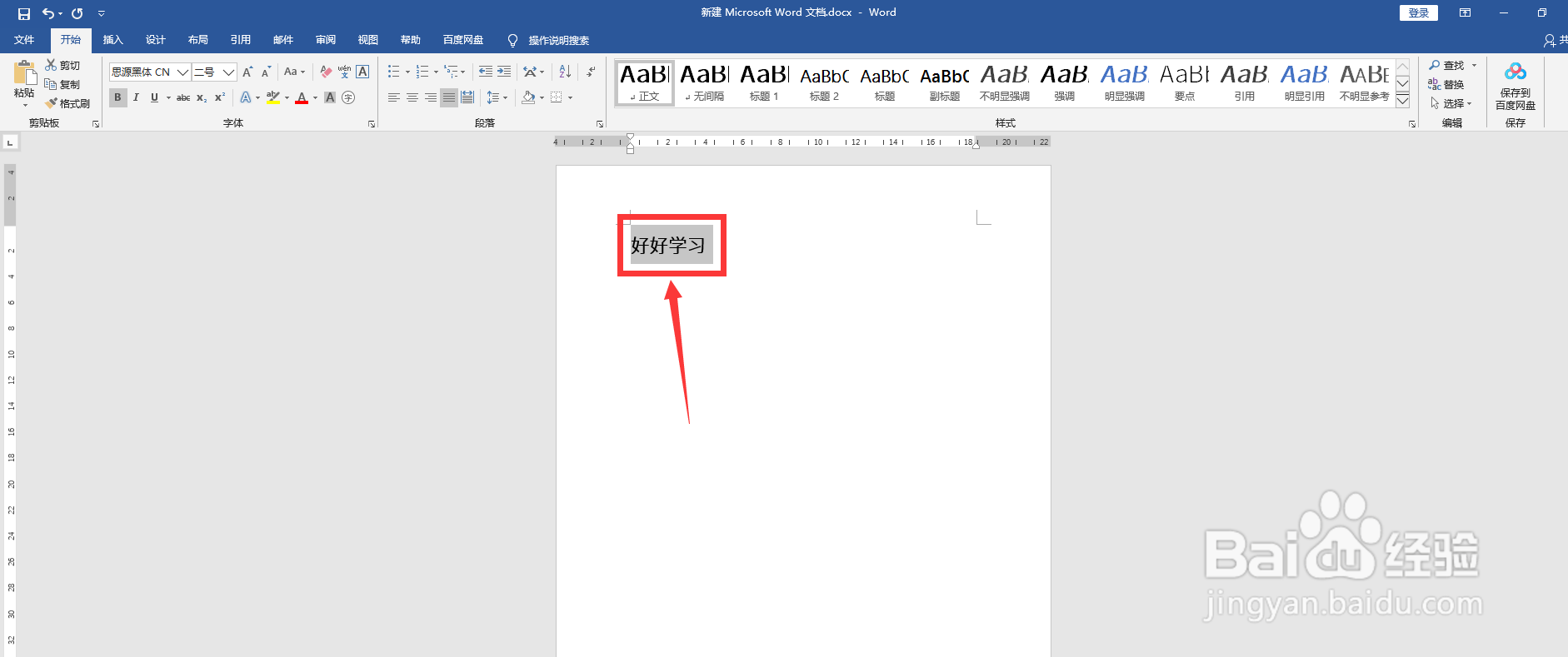Shrink font size with the smaller A icon
The height and width of the screenshot is (657, 1568).
click(x=266, y=72)
